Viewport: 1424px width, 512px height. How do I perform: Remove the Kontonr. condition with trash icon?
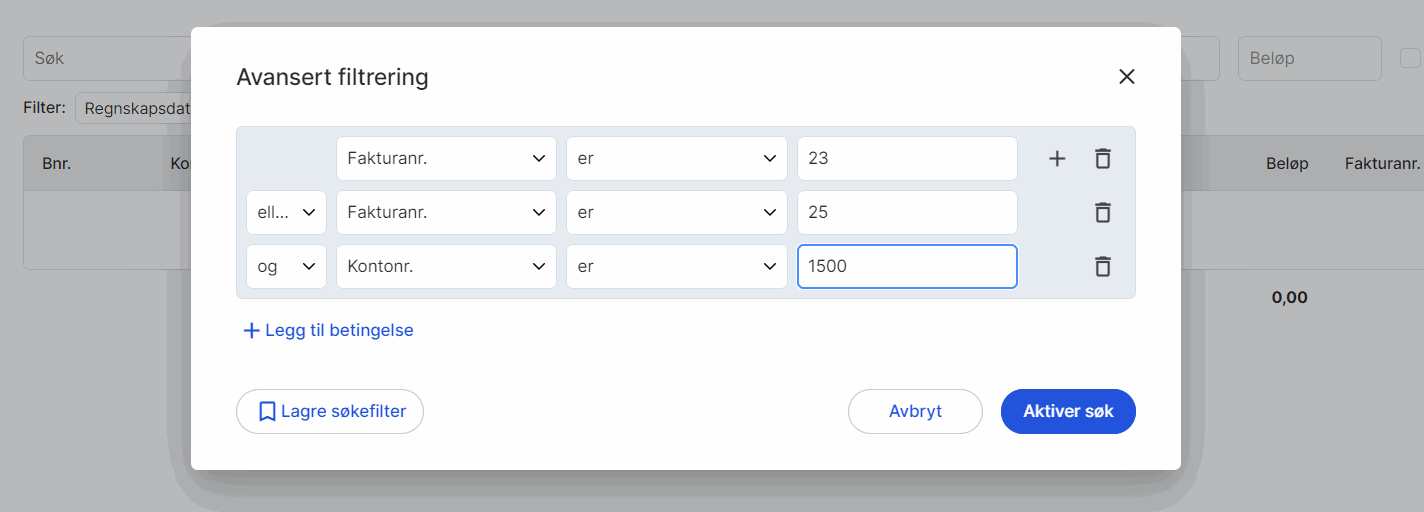[x=1102, y=266]
